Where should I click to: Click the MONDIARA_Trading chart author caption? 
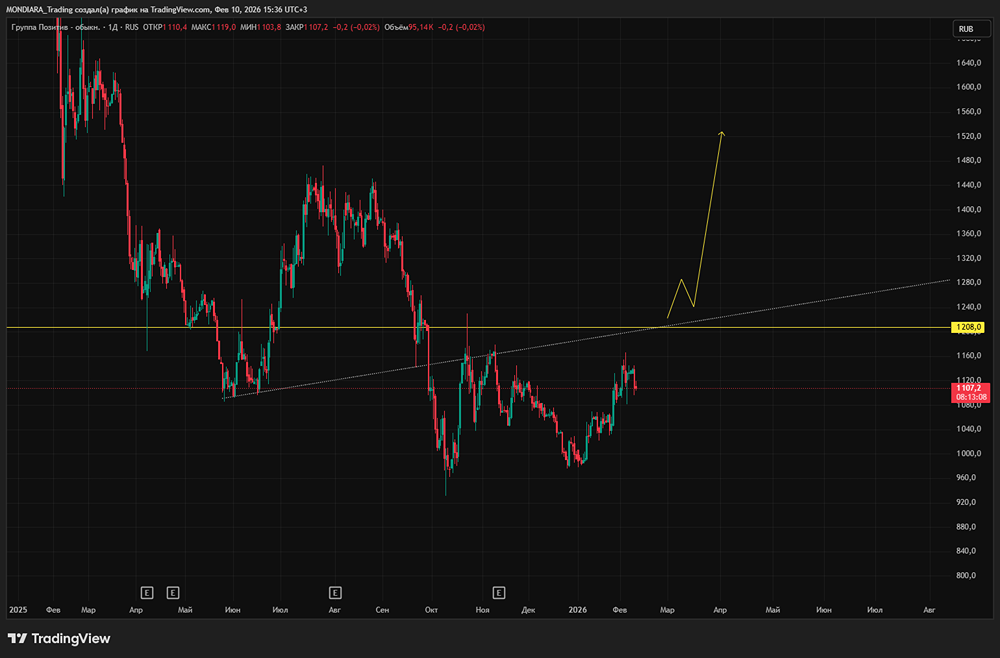(156, 10)
